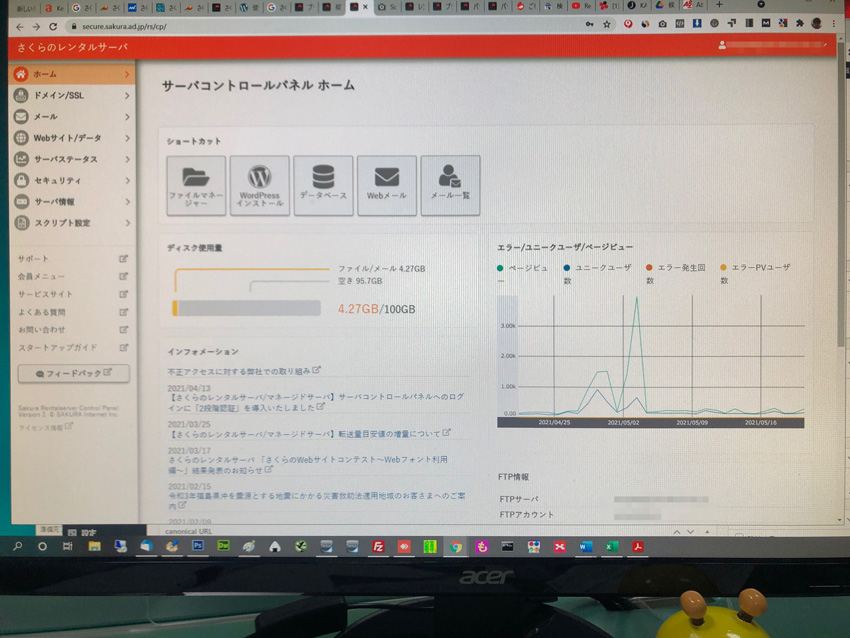Click the フィードバック button
The height and width of the screenshot is (638, 850).
tap(73, 373)
